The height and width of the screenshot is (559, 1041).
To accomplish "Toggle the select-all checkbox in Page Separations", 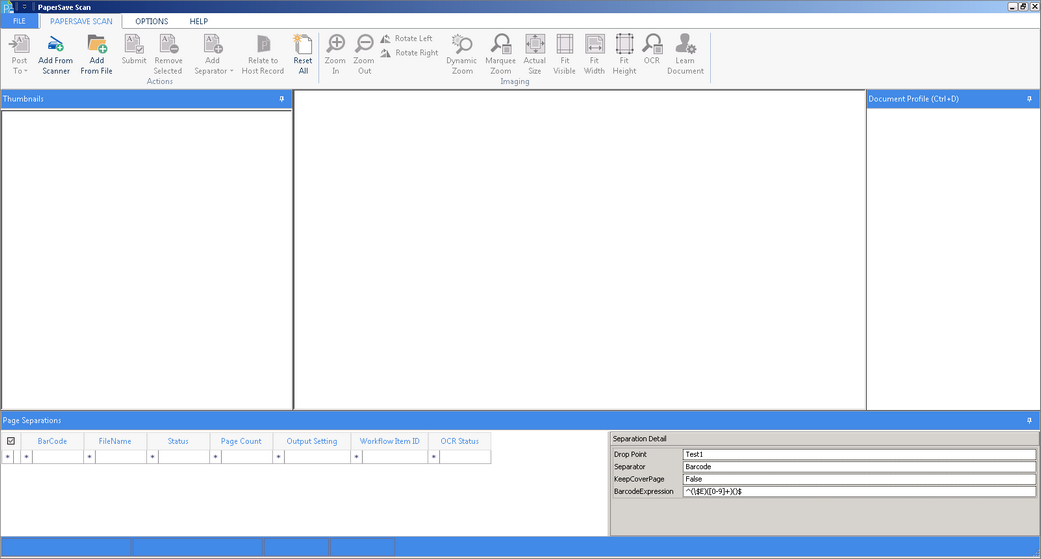I will pos(11,441).
